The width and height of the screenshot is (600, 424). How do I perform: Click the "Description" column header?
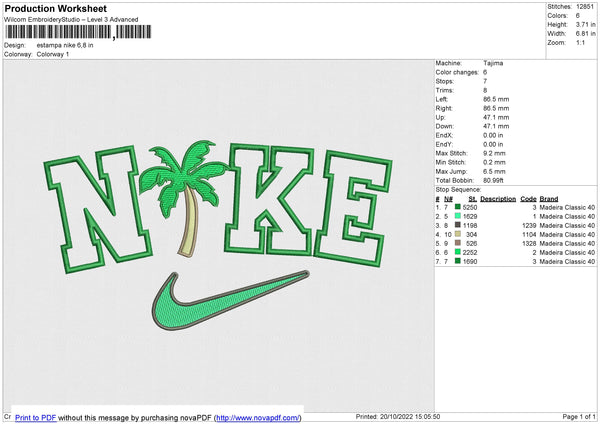pyautogui.click(x=498, y=199)
